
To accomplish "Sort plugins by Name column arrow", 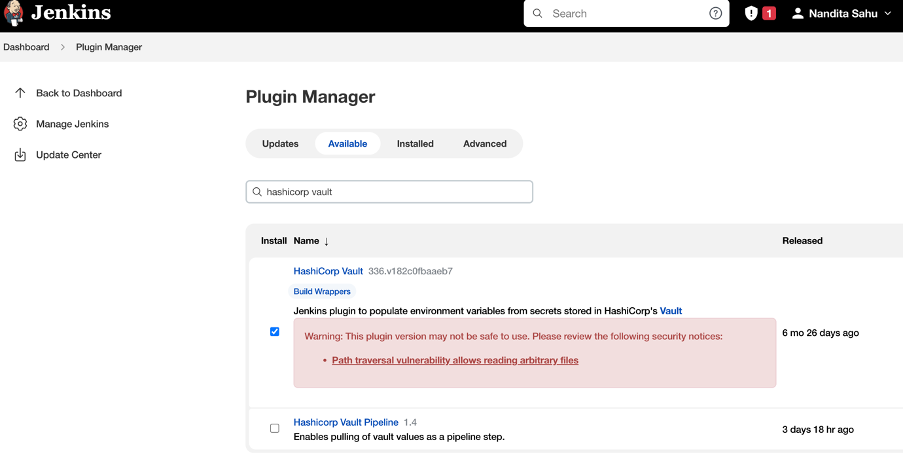I will (326, 241).
